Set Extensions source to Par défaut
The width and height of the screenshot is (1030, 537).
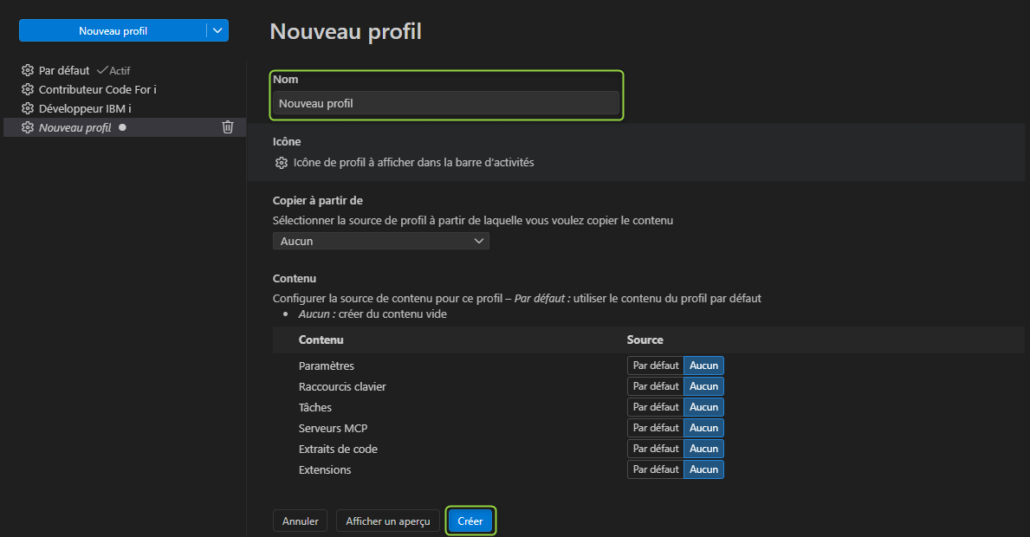pyautogui.click(x=655, y=470)
